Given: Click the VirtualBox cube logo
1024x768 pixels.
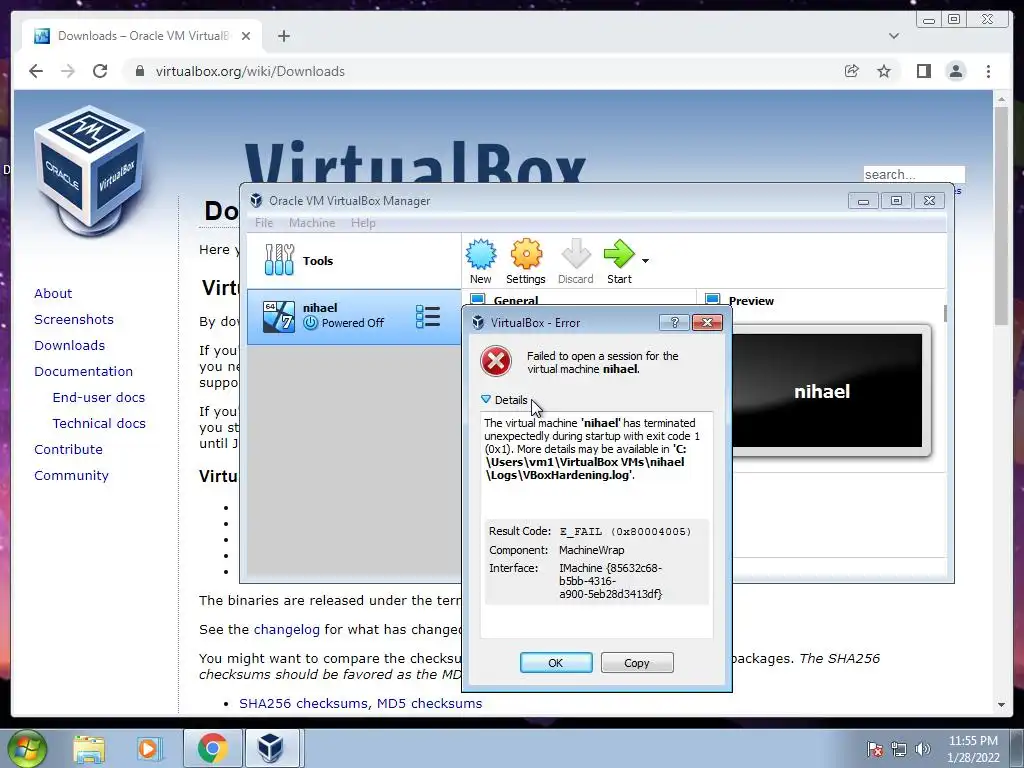Looking at the screenshot, I should pos(89,170).
